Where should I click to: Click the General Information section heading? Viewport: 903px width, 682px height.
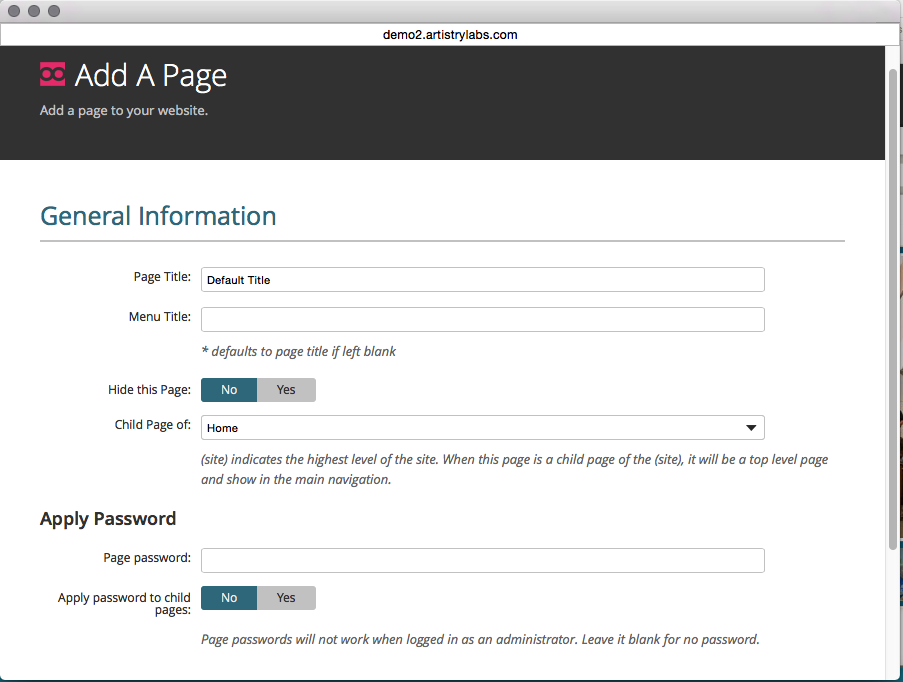coord(158,216)
